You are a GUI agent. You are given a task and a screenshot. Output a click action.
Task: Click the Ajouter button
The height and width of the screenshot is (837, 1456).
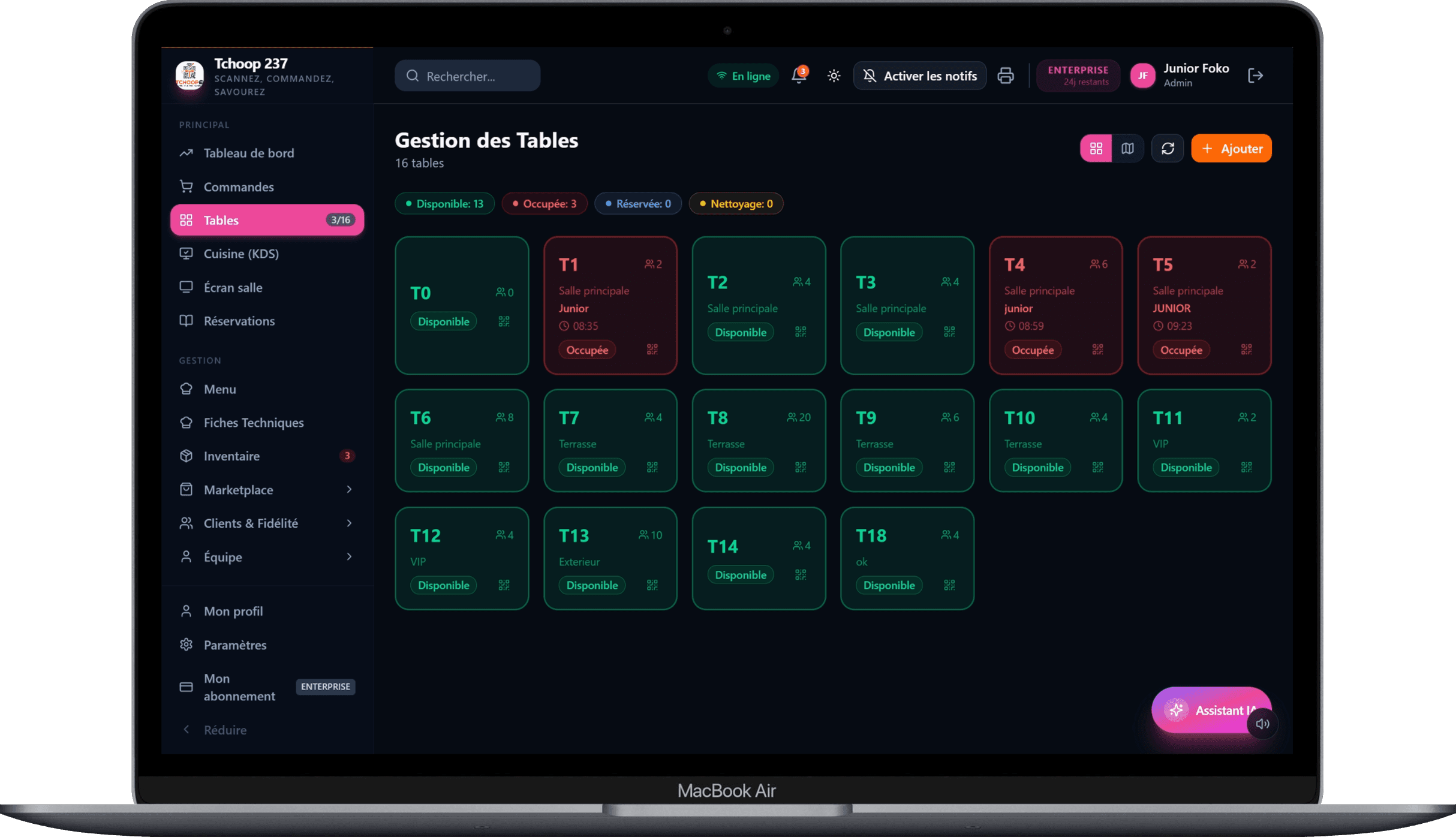click(1231, 148)
